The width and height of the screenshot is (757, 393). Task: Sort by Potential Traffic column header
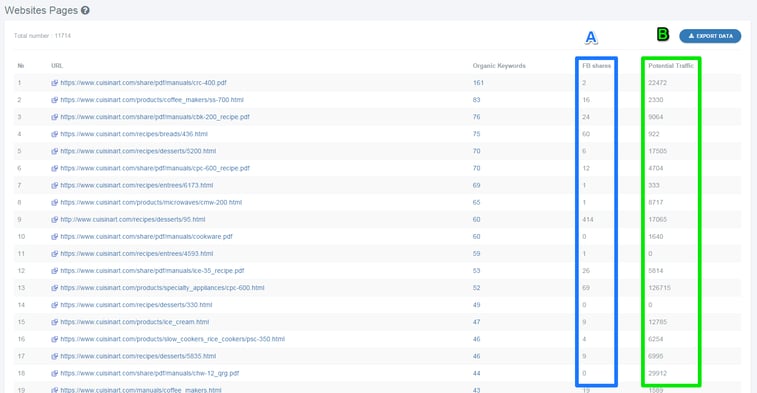(671, 66)
